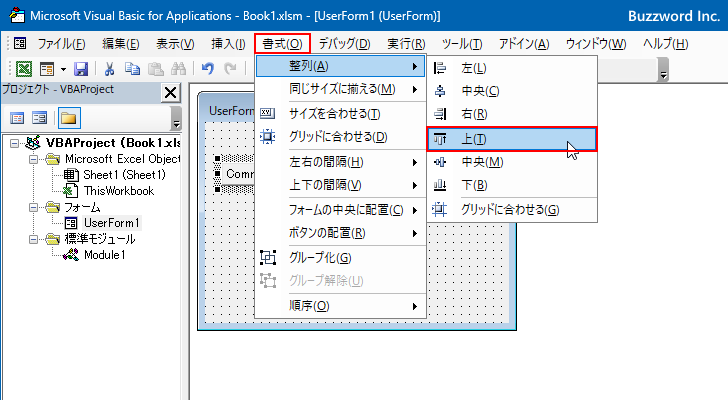
Task: Expand 順序(O) submenu
Action: pyautogui.click(x=340, y=306)
